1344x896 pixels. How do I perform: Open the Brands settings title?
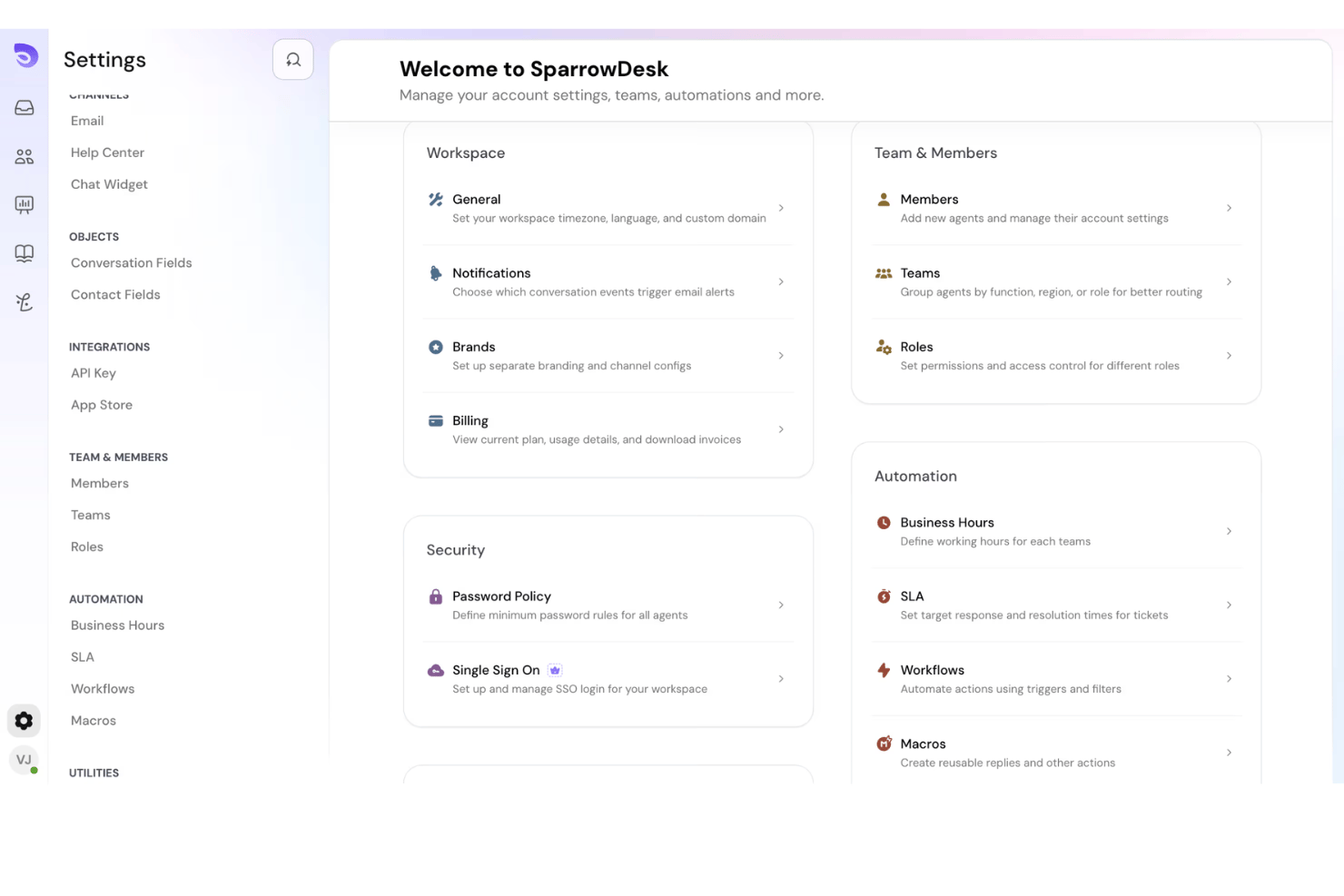pos(474,347)
